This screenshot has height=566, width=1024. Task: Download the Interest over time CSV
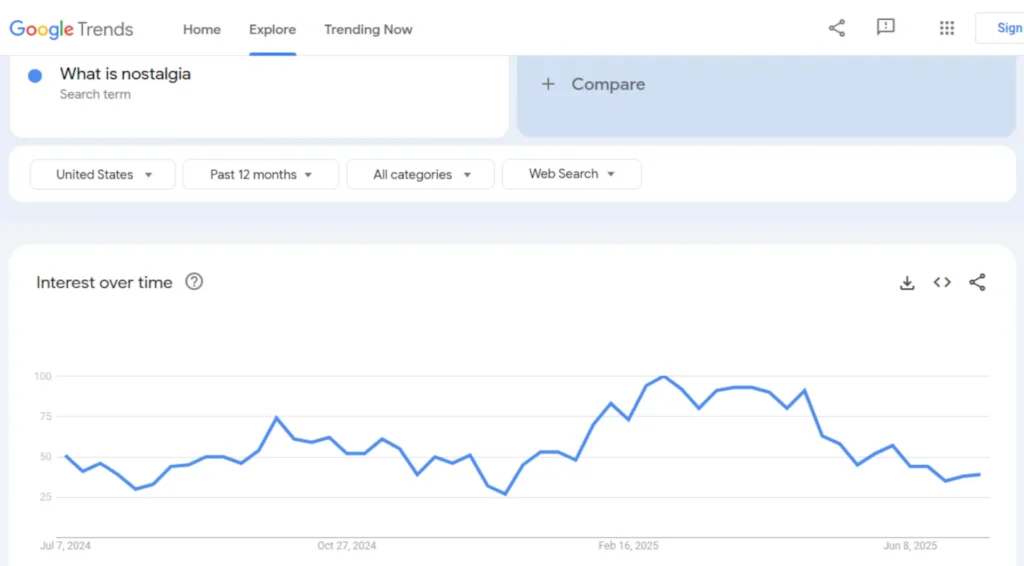tap(906, 283)
